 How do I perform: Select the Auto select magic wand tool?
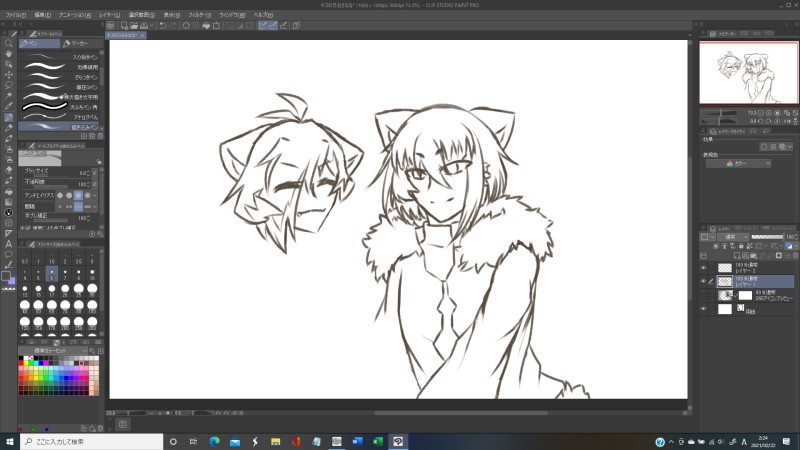[x=8, y=96]
